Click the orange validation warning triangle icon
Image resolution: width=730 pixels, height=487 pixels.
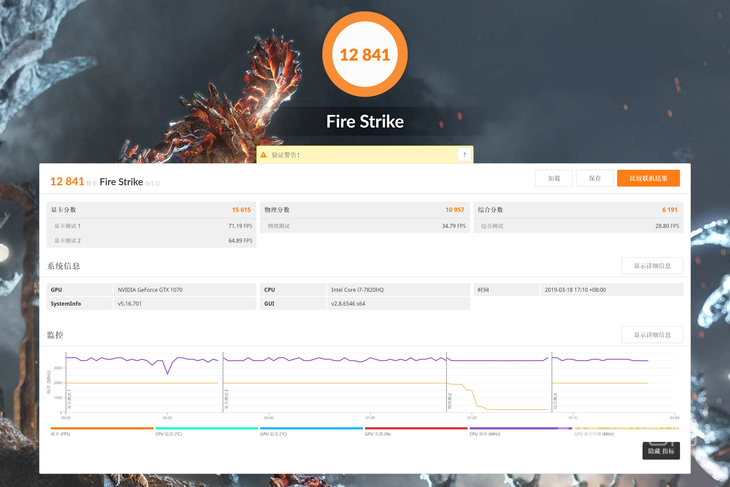pos(264,155)
